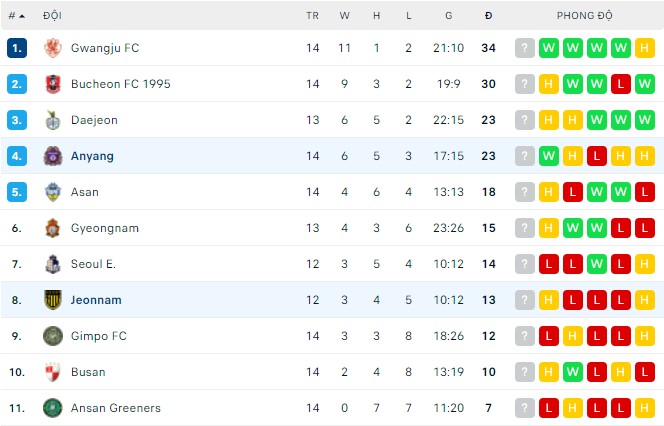Click the Jeonnam team logo
Screen dimensions: 664x426
pos(53,300)
